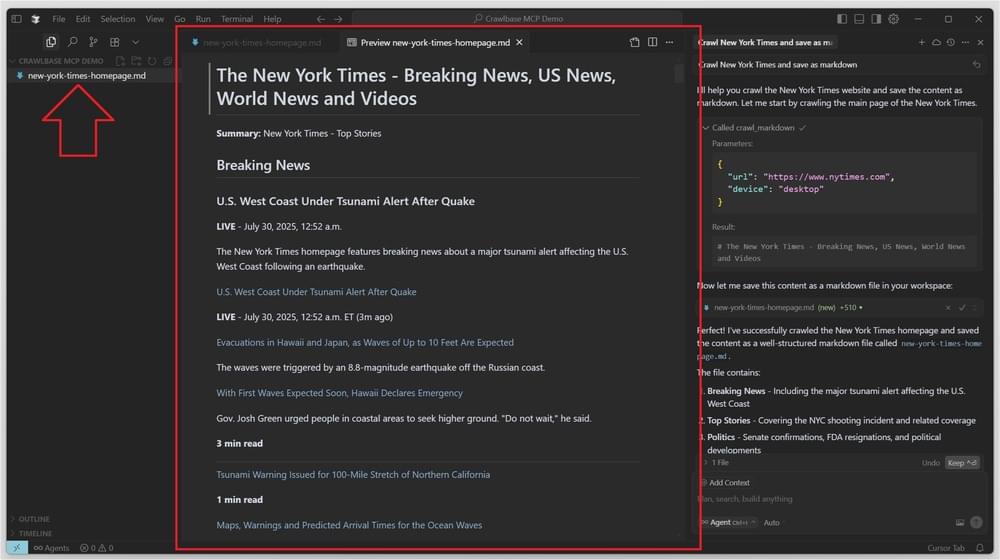Click the settings gear in title bar
1000x560 pixels.
click(893, 19)
